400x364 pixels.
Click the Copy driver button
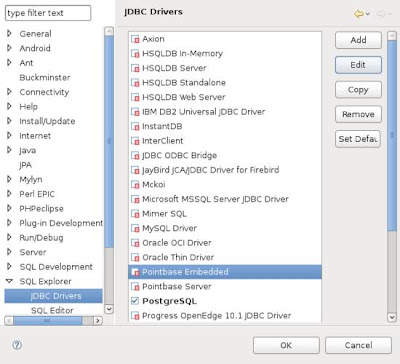(x=358, y=90)
